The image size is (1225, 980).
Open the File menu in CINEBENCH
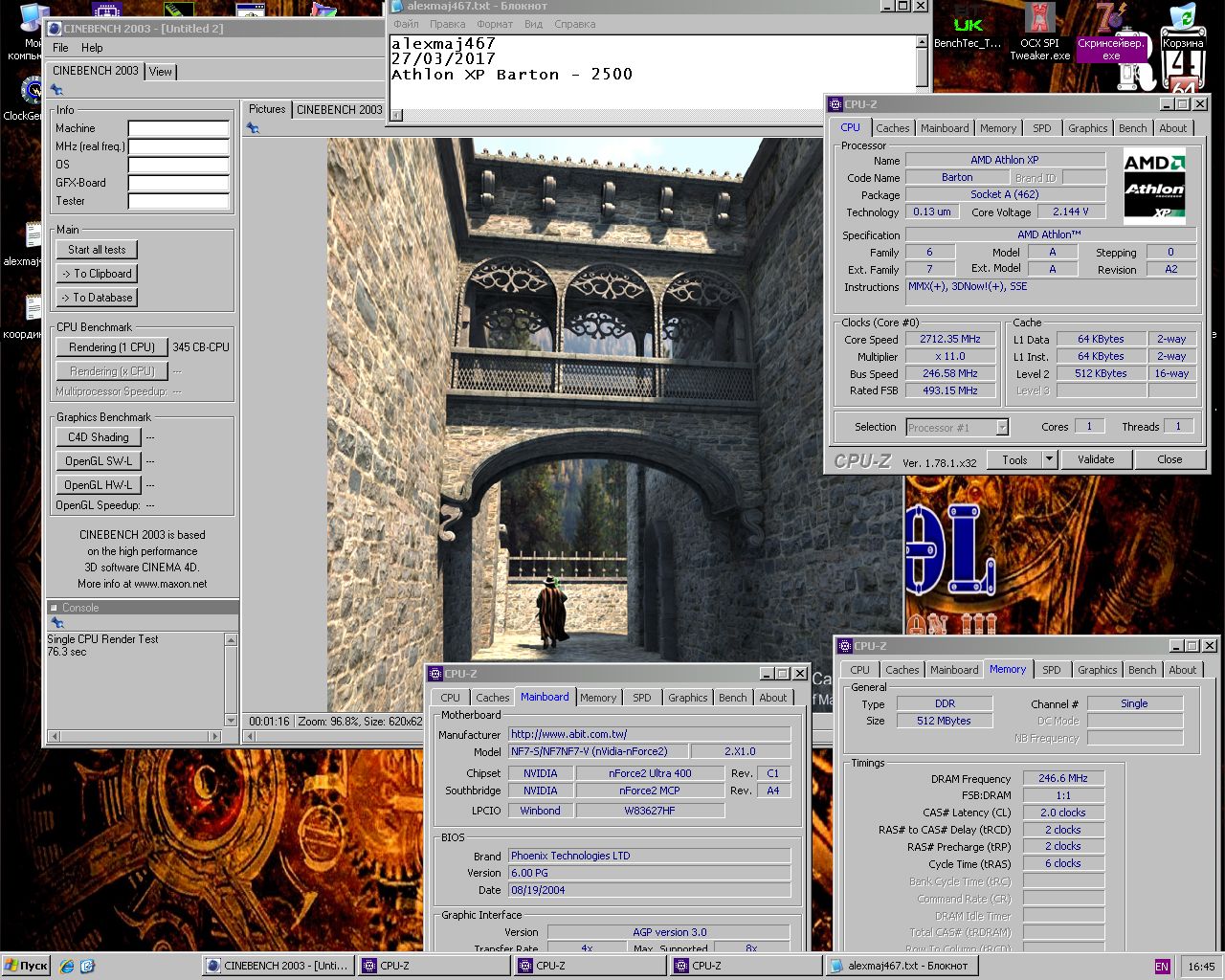pos(60,47)
